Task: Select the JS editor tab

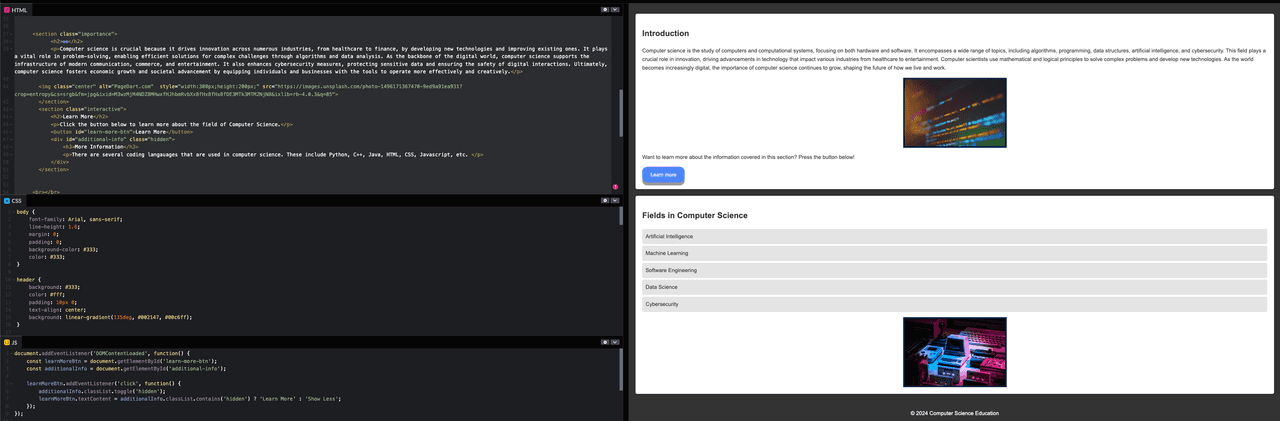Action: click(x=14, y=342)
